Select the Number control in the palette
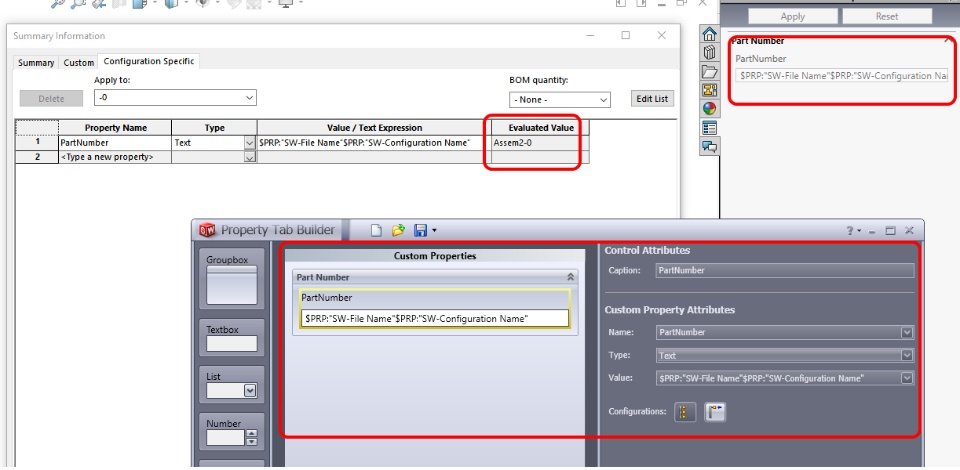Image resolution: width=960 pixels, height=470 pixels. pos(231,432)
